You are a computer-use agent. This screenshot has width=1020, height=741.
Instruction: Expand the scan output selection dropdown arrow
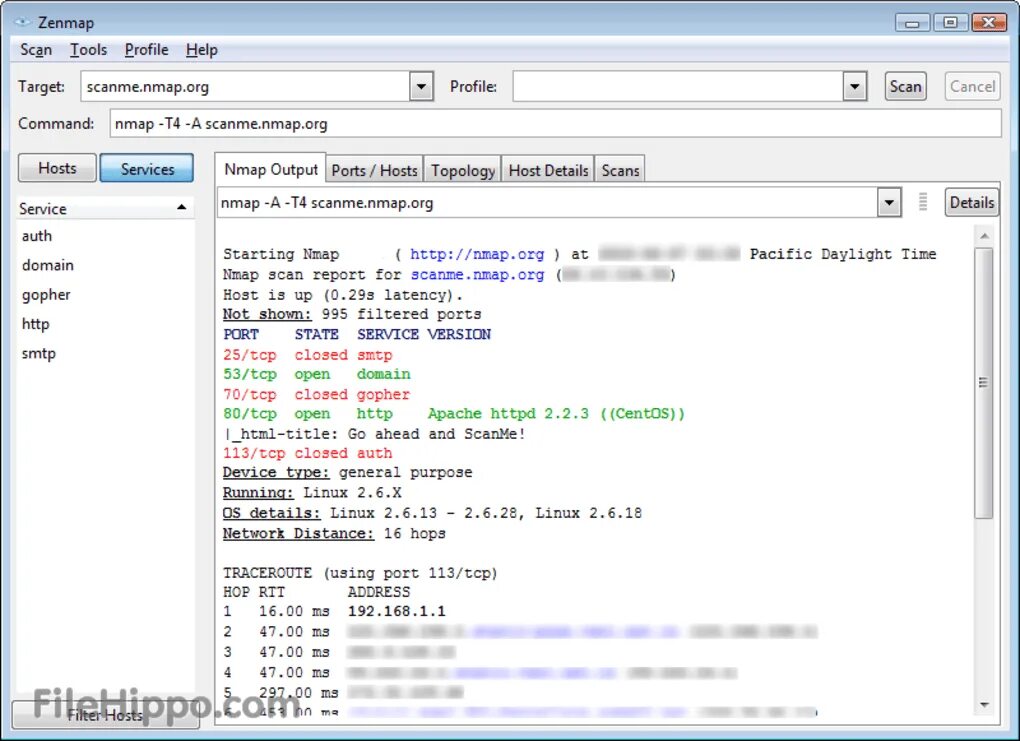(x=889, y=202)
